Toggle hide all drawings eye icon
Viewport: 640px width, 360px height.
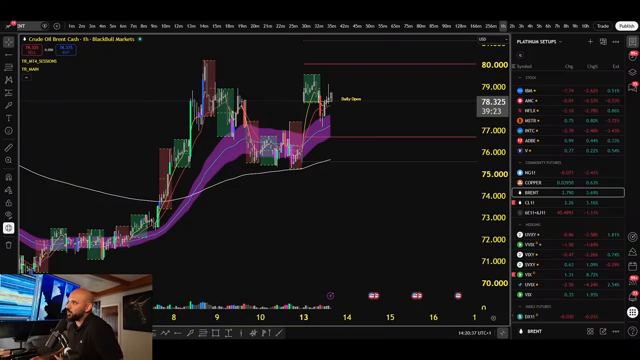coord(9,215)
